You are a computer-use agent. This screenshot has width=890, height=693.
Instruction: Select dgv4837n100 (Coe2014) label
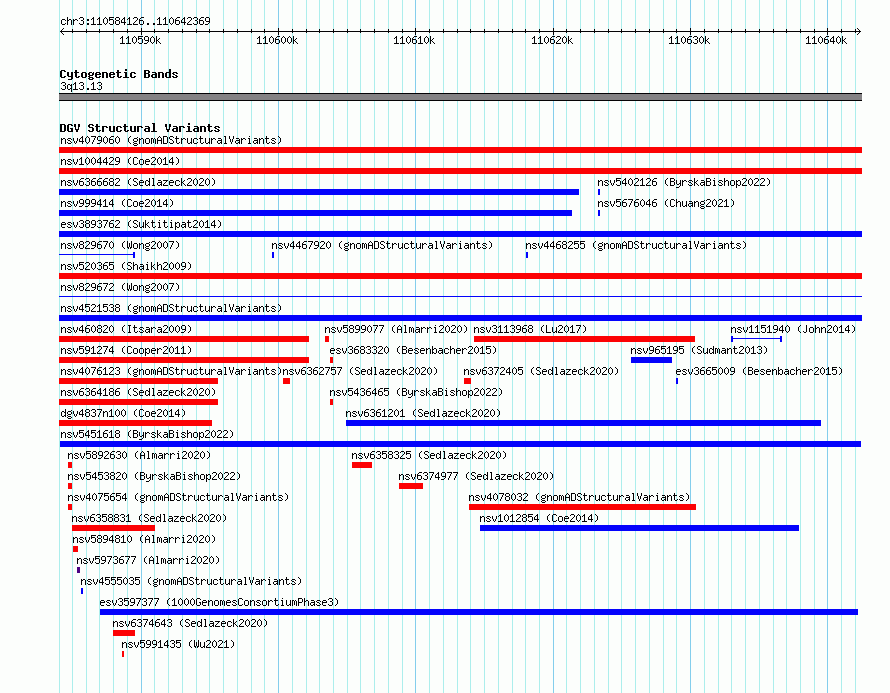pos(123,413)
